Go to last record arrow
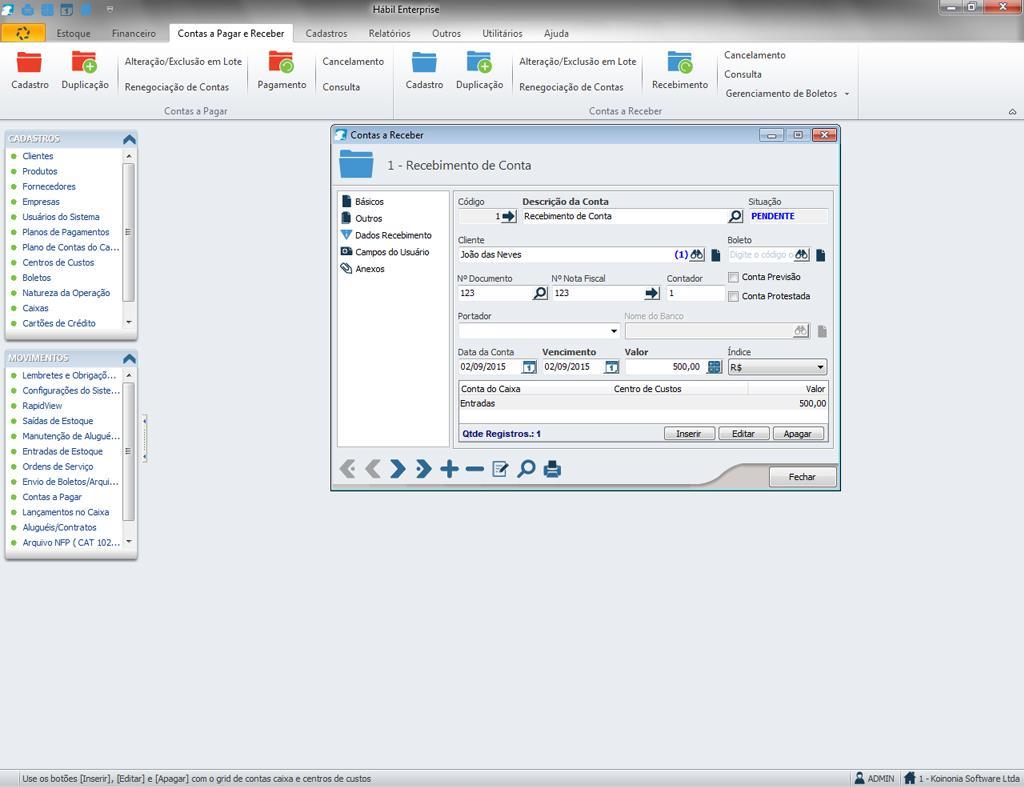Viewport: 1024px width, 787px height. (x=423, y=469)
